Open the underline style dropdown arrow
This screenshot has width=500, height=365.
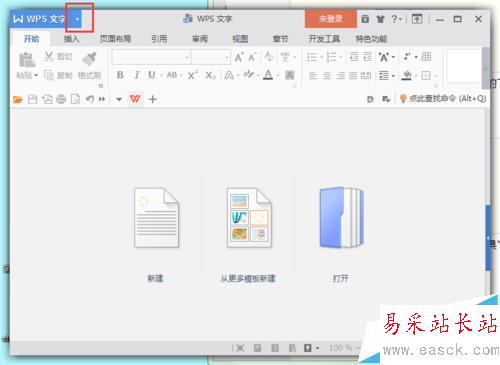click(161, 75)
